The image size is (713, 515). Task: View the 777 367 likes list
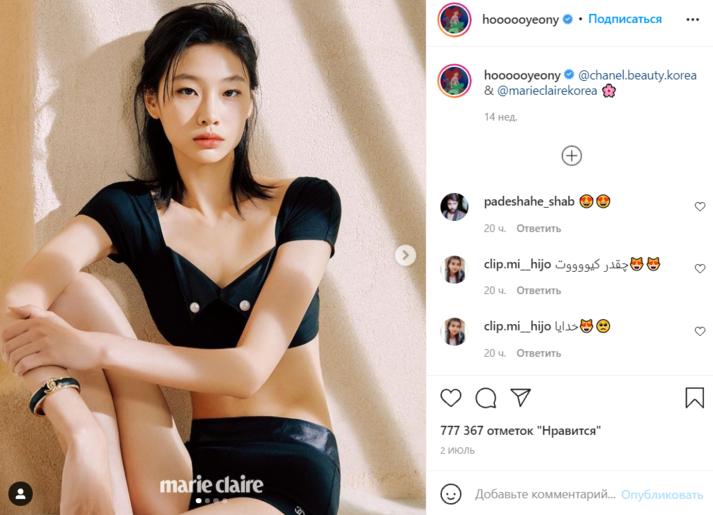point(520,430)
